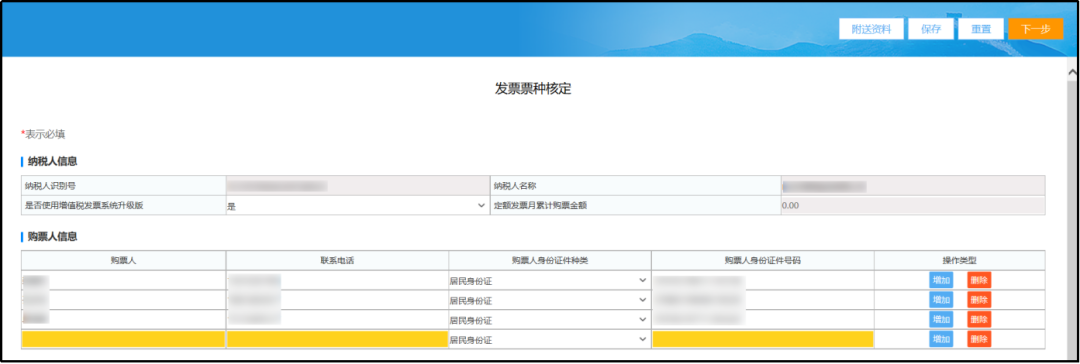1080x364 pixels.
Task: Click the empty yellow 联系电话 field
Action: 338,339
